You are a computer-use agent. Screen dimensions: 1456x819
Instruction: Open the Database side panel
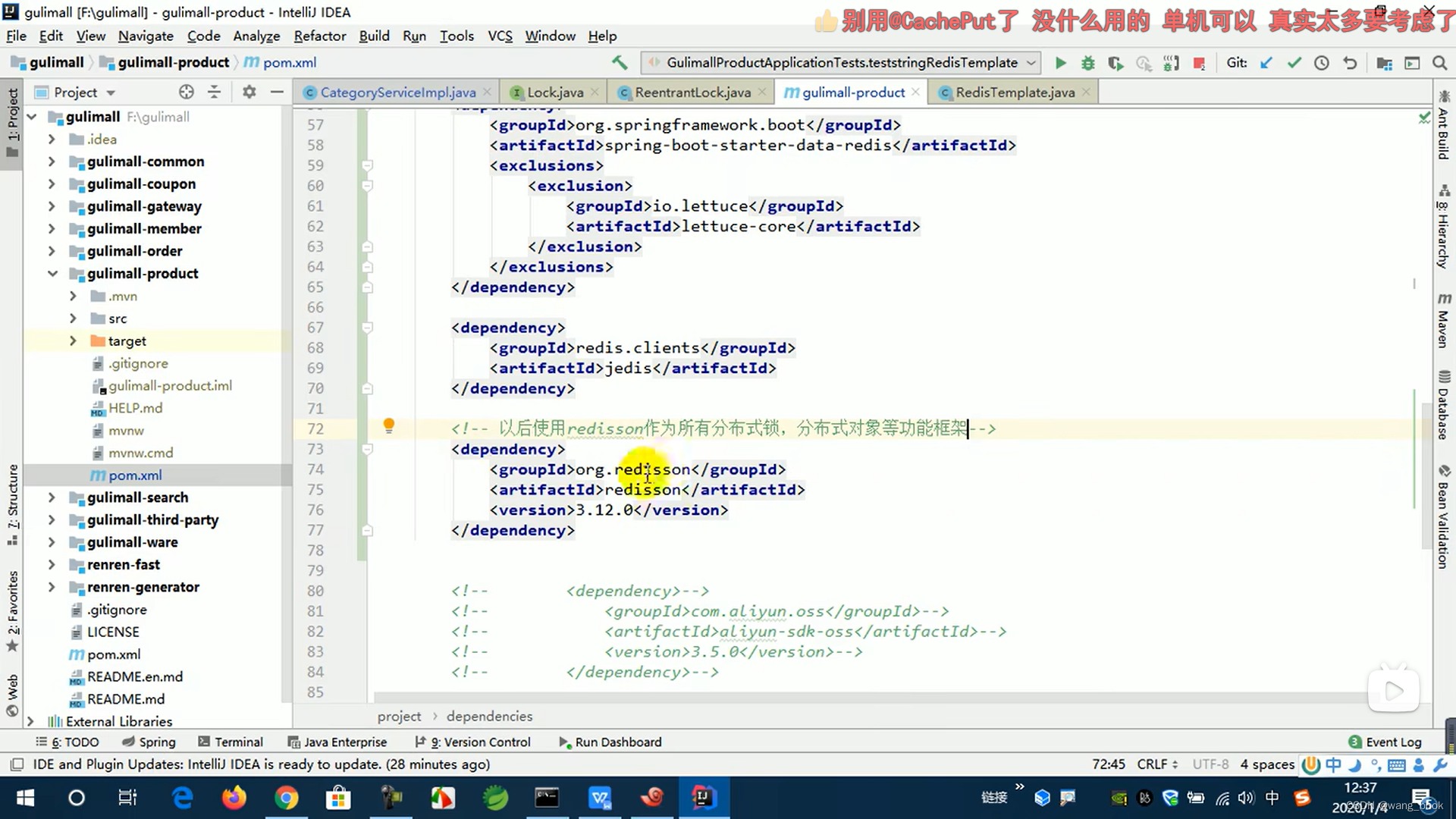[x=1444, y=405]
